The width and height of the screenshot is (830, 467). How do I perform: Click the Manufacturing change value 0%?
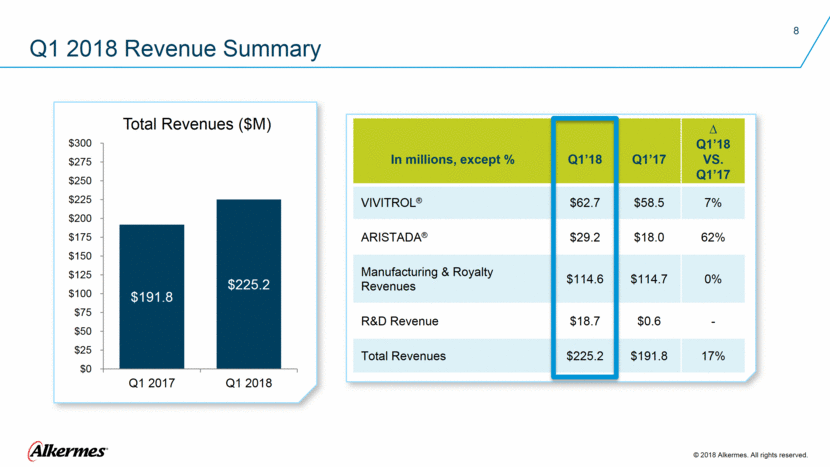pyautogui.click(x=713, y=279)
